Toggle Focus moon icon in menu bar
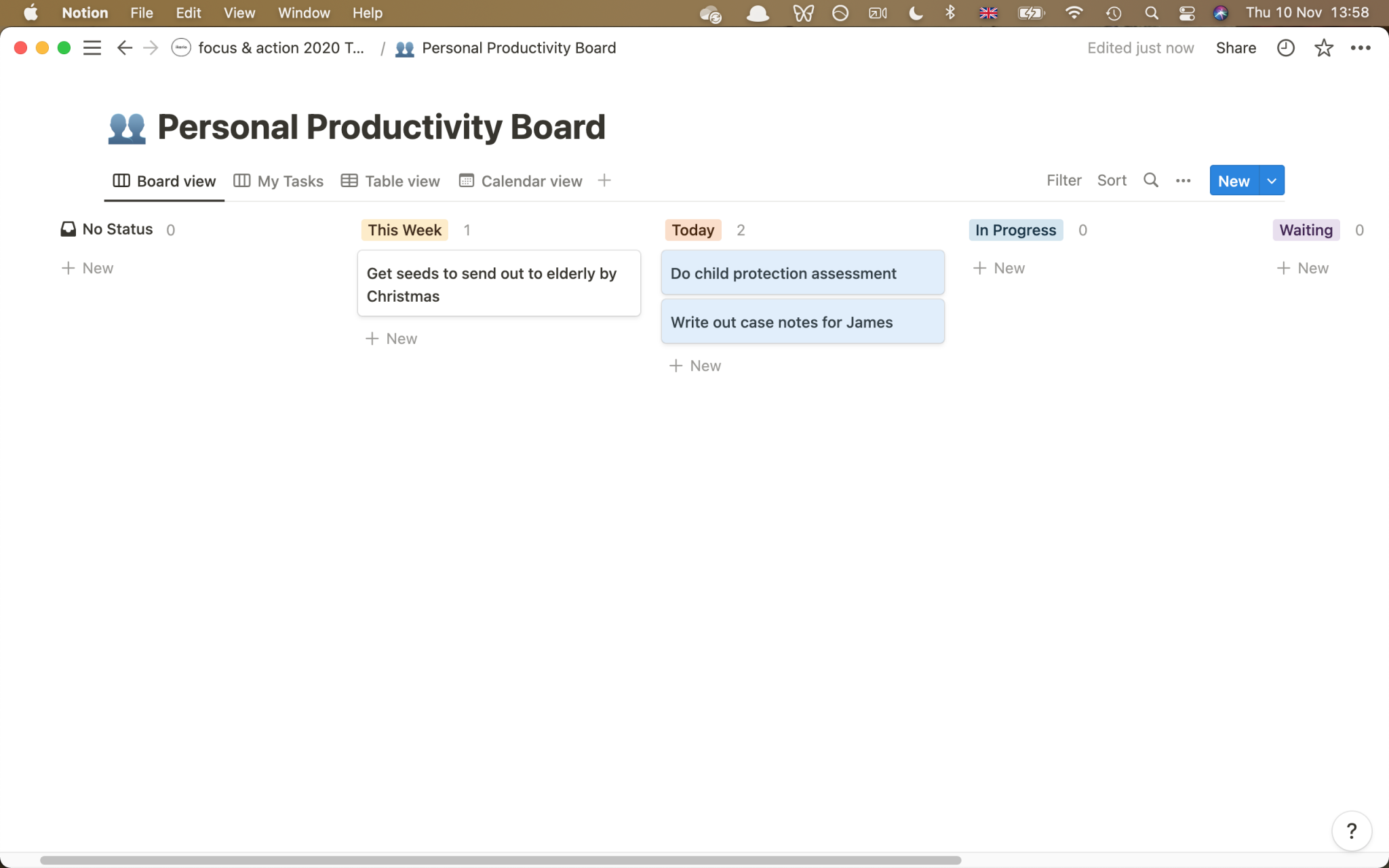Image resolution: width=1389 pixels, height=868 pixels. click(x=916, y=13)
